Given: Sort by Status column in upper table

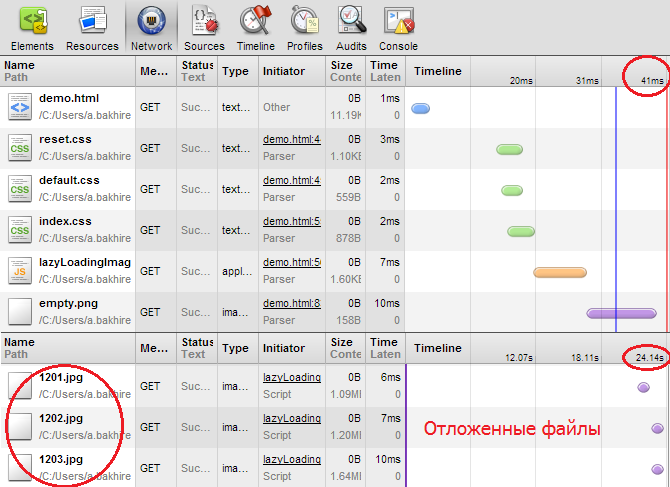Looking at the screenshot, I should click(x=197, y=71).
